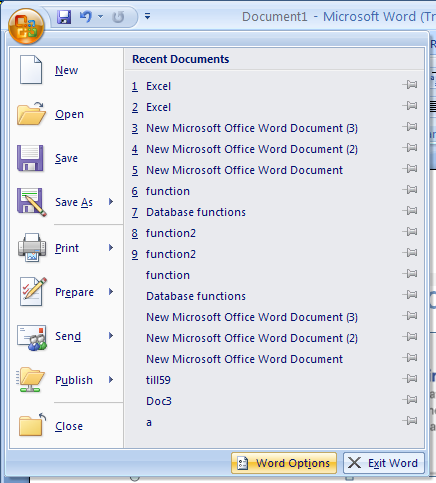The width and height of the screenshot is (436, 483).
Task: Click the Open folder icon
Action: tap(31, 114)
